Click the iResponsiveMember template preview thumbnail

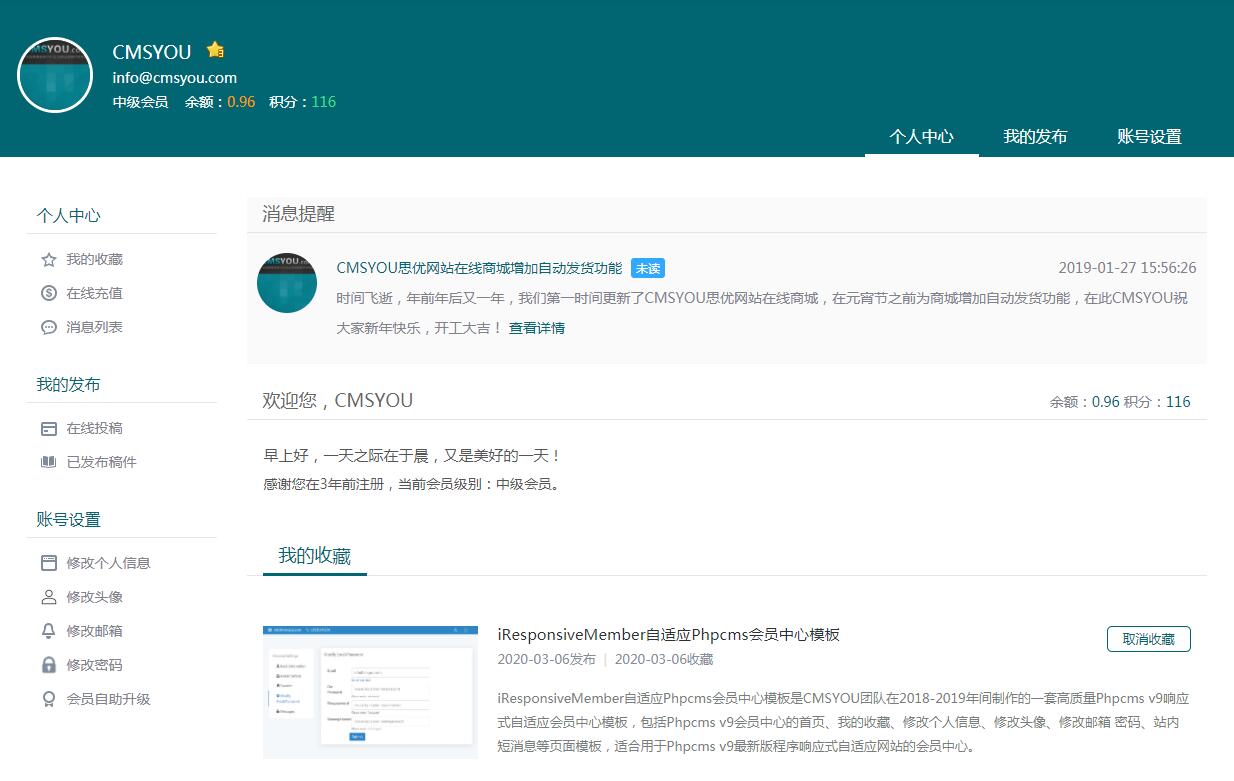[370, 693]
